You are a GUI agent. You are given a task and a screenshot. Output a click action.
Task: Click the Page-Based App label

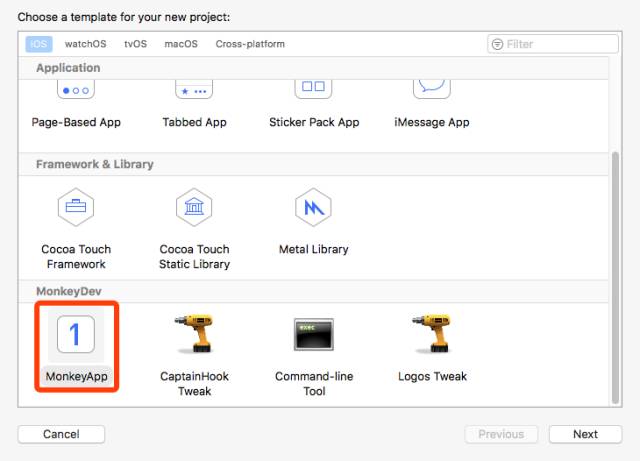[76, 122]
